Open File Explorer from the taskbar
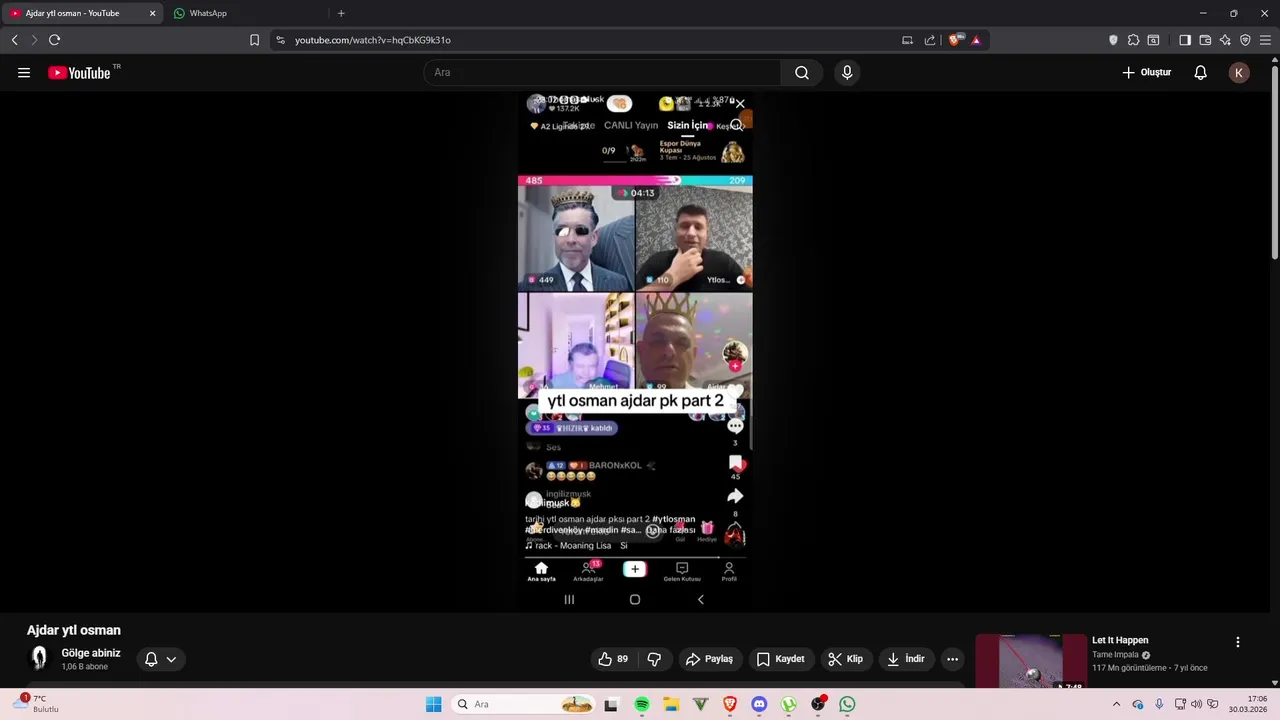The width and height of the screenshot is (1280, 720). tap(671, 704)
